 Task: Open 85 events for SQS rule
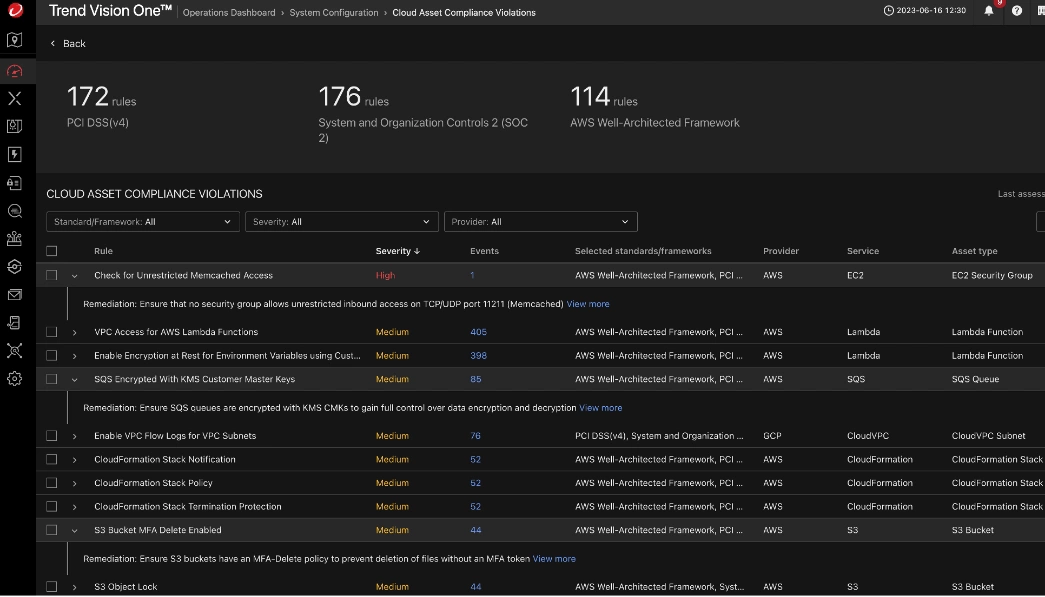tap(476, 379)
